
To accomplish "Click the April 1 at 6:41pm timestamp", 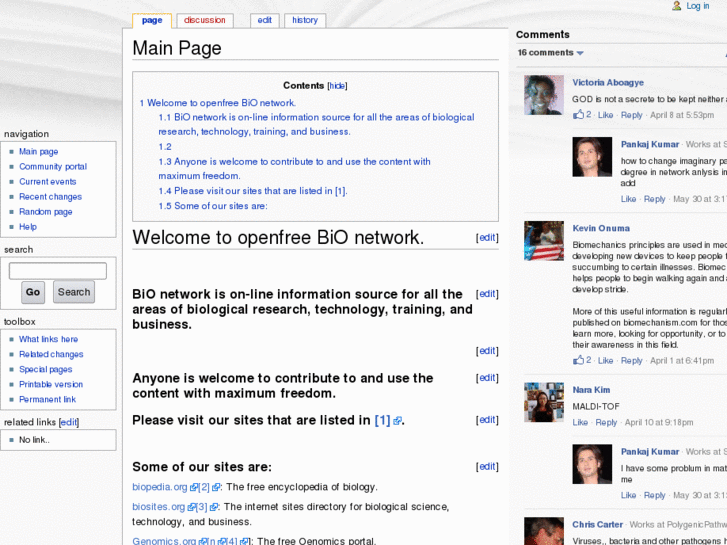I will 682,360.
